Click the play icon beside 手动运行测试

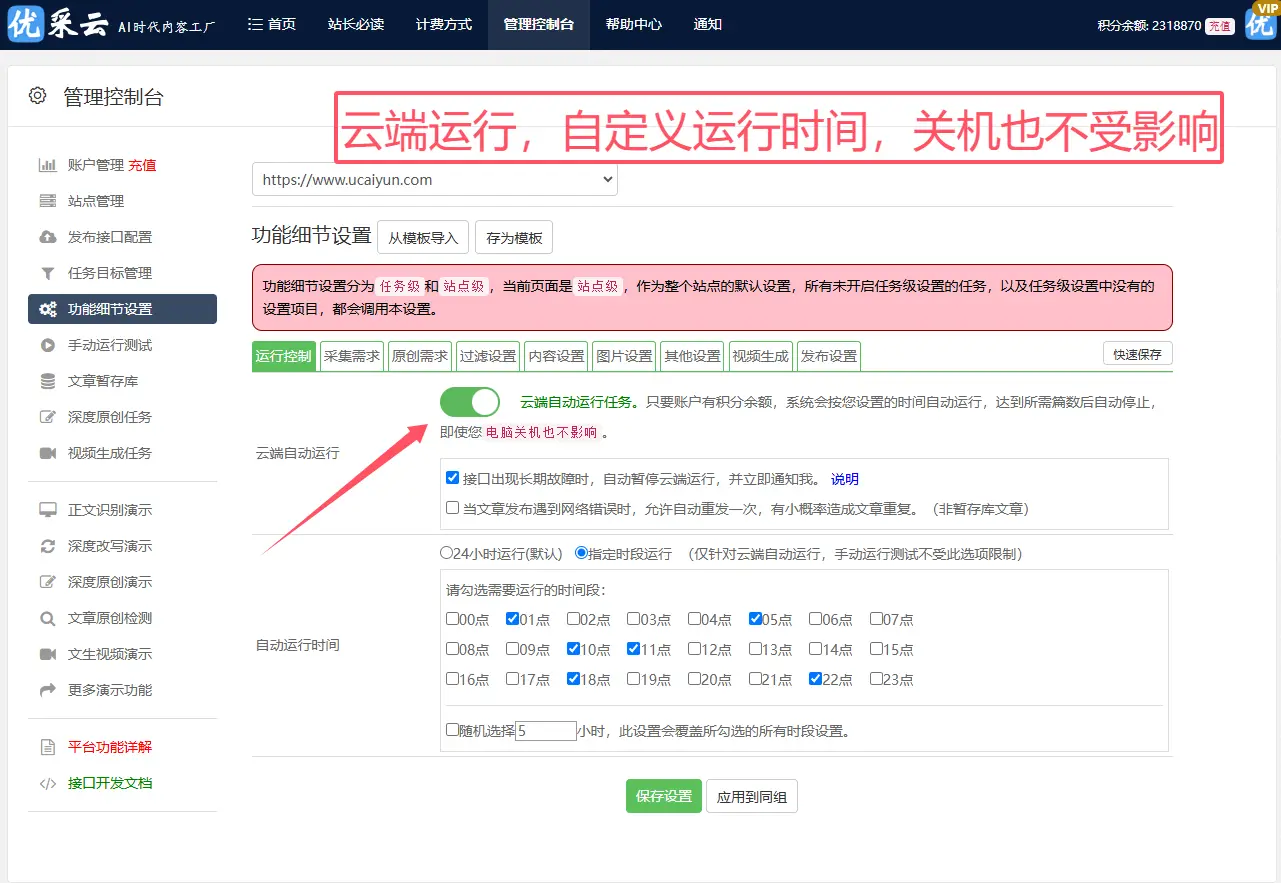(47, 345)
